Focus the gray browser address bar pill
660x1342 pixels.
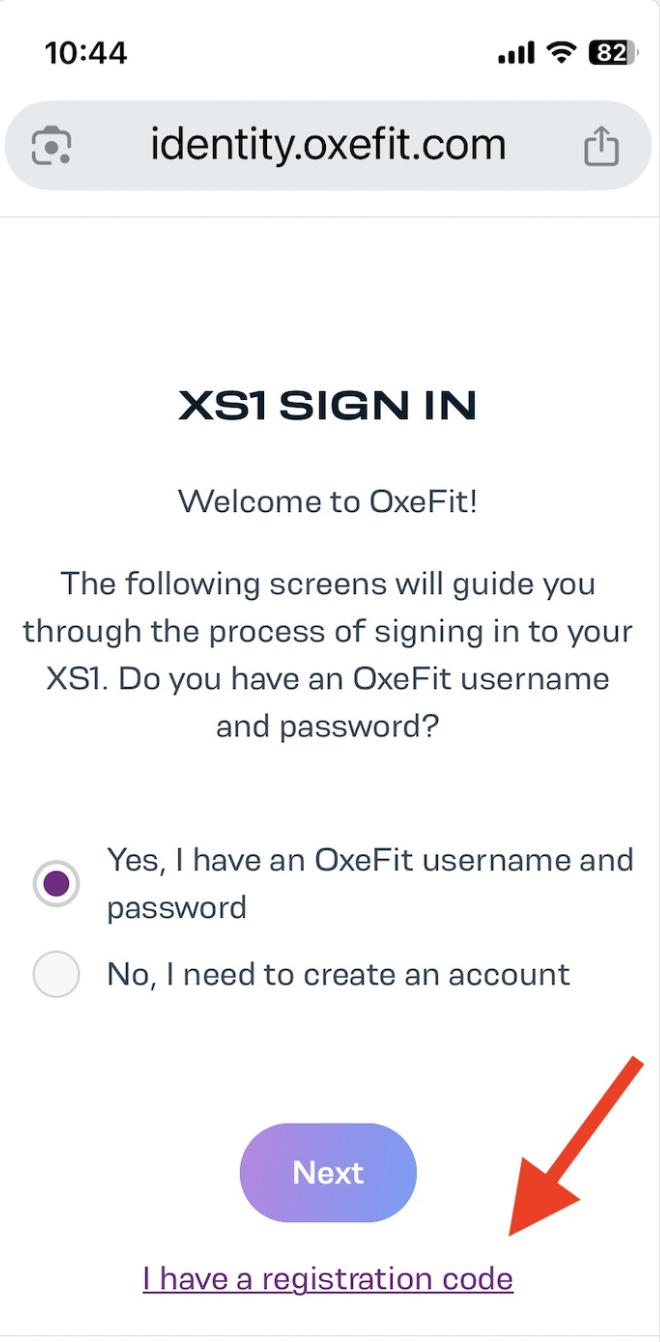tap(328, 146)
